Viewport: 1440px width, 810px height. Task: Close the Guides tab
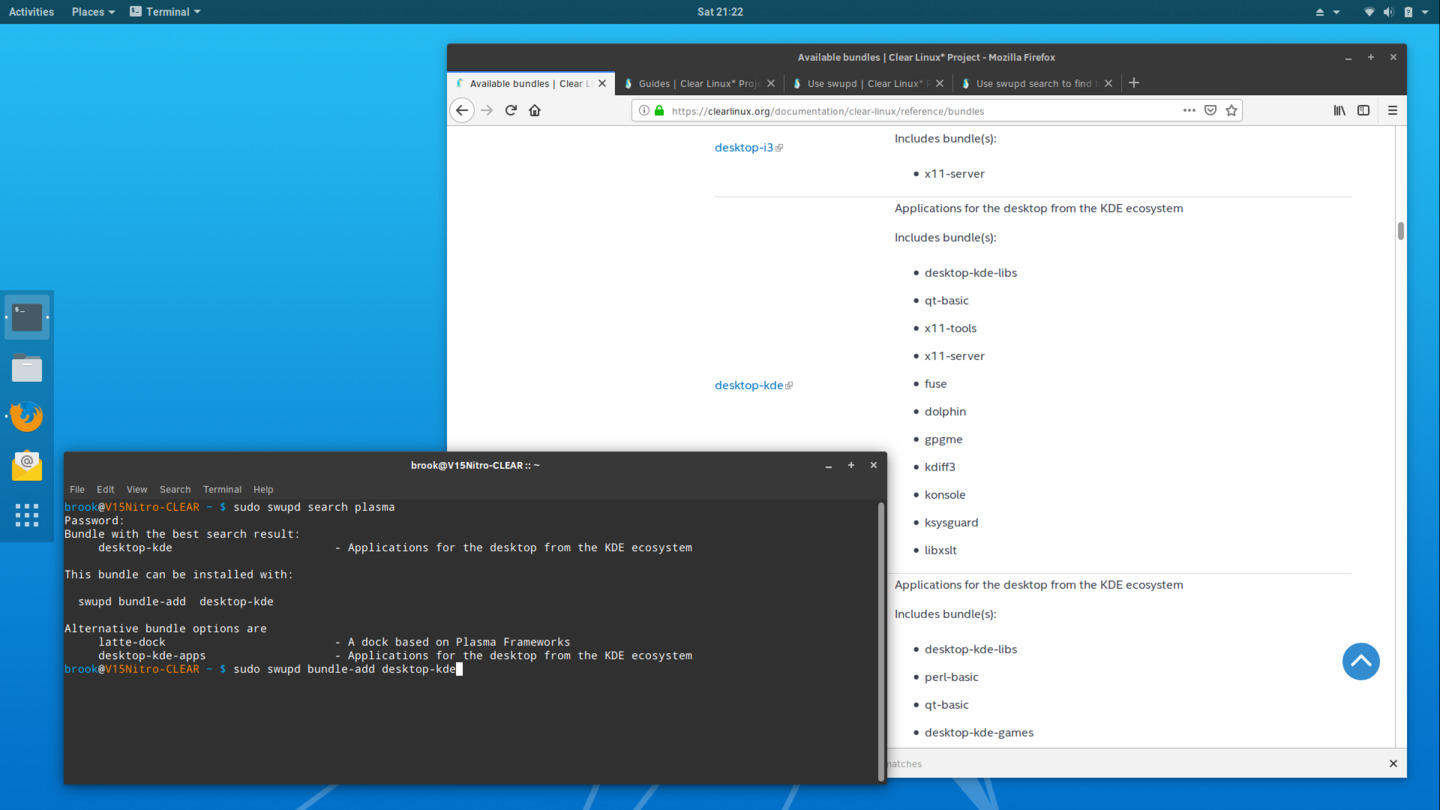[x=771, y=84]
